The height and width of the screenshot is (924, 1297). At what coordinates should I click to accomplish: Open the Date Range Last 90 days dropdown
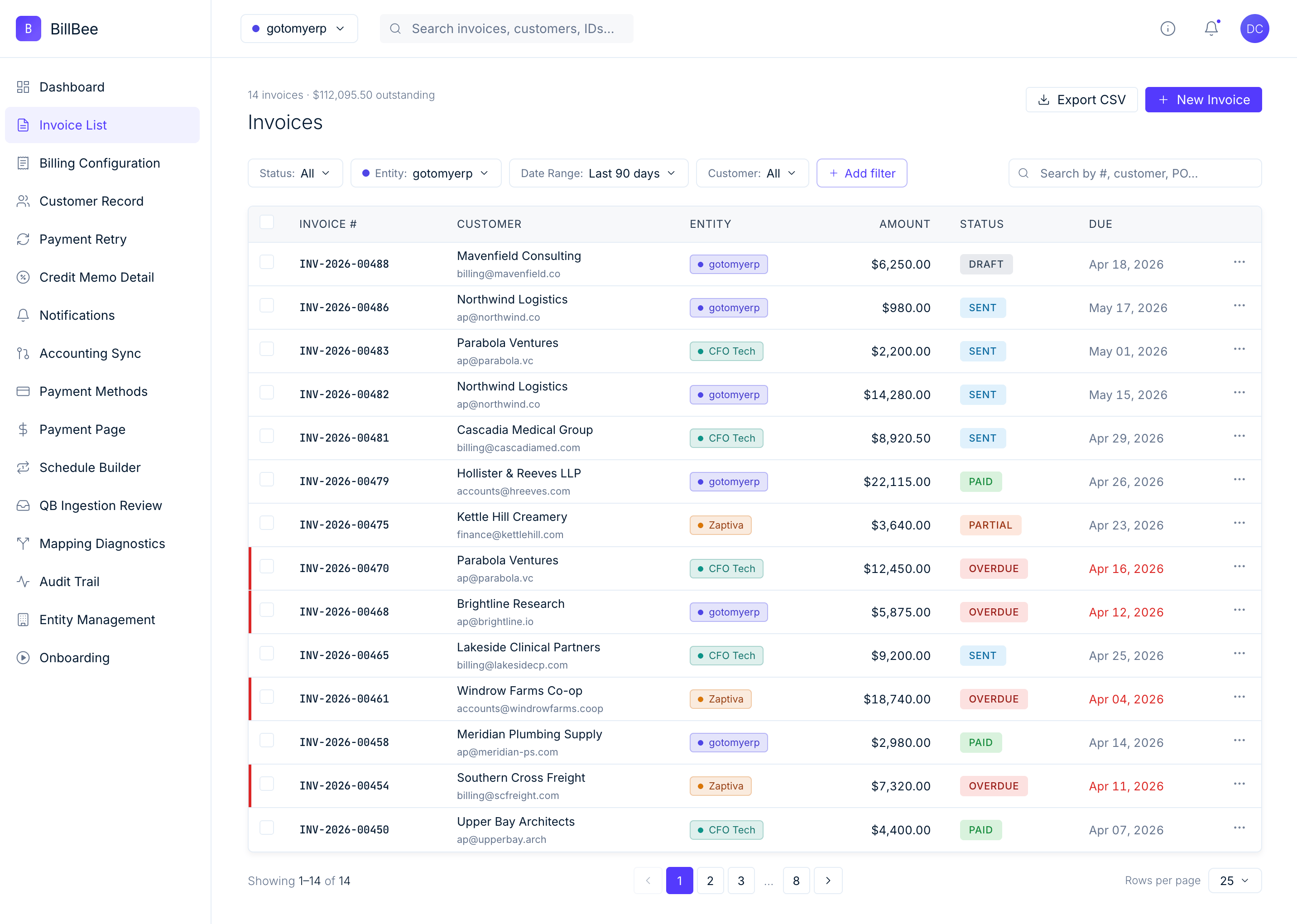pos(598,173)
